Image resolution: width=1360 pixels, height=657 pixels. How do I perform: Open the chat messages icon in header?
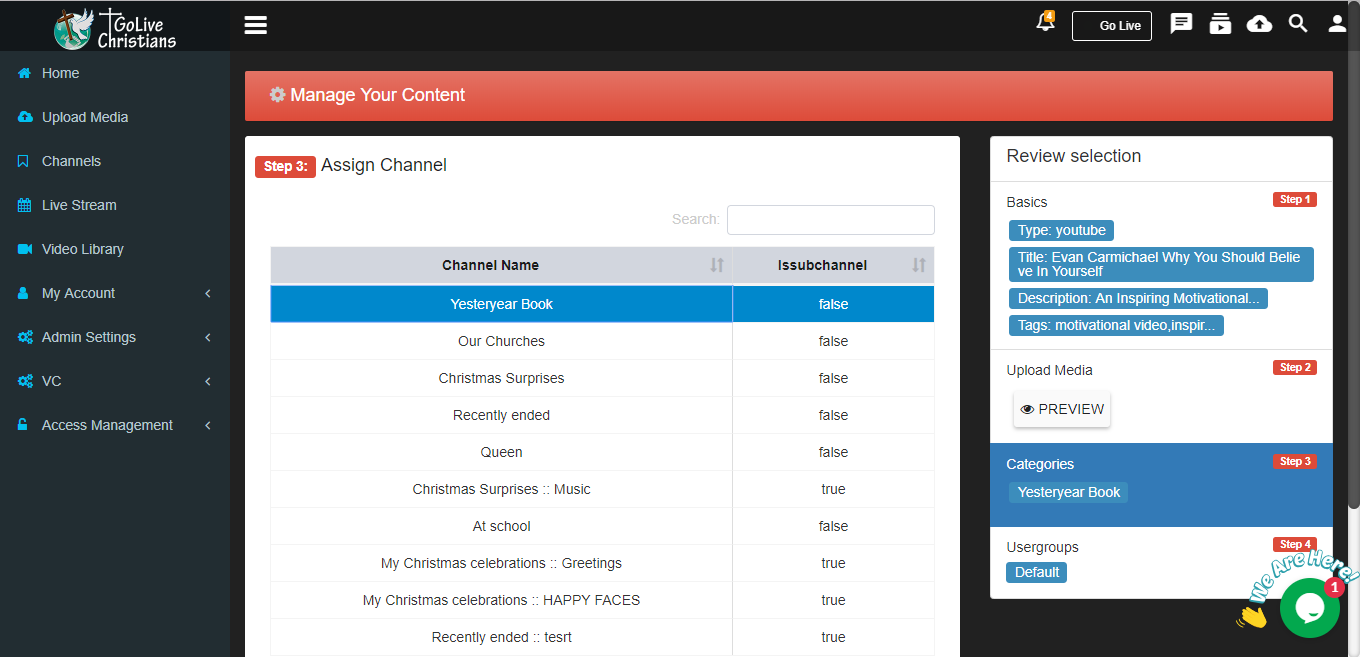(1181, 23)
